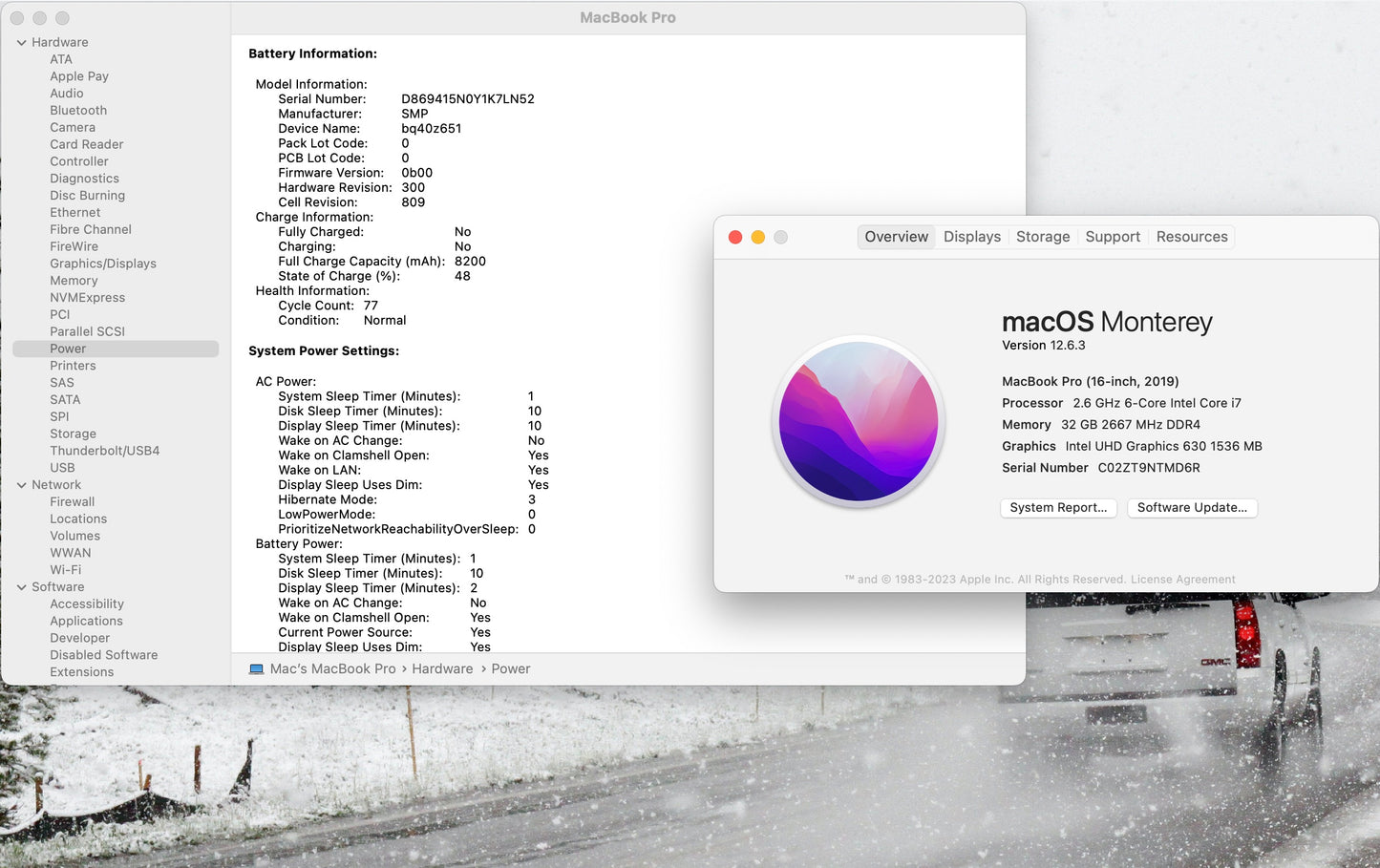This screenshot has width=1380, height=868.
Task: Choose Graphics/Displays in the sidebar
Action: click(x=103, y=264)
